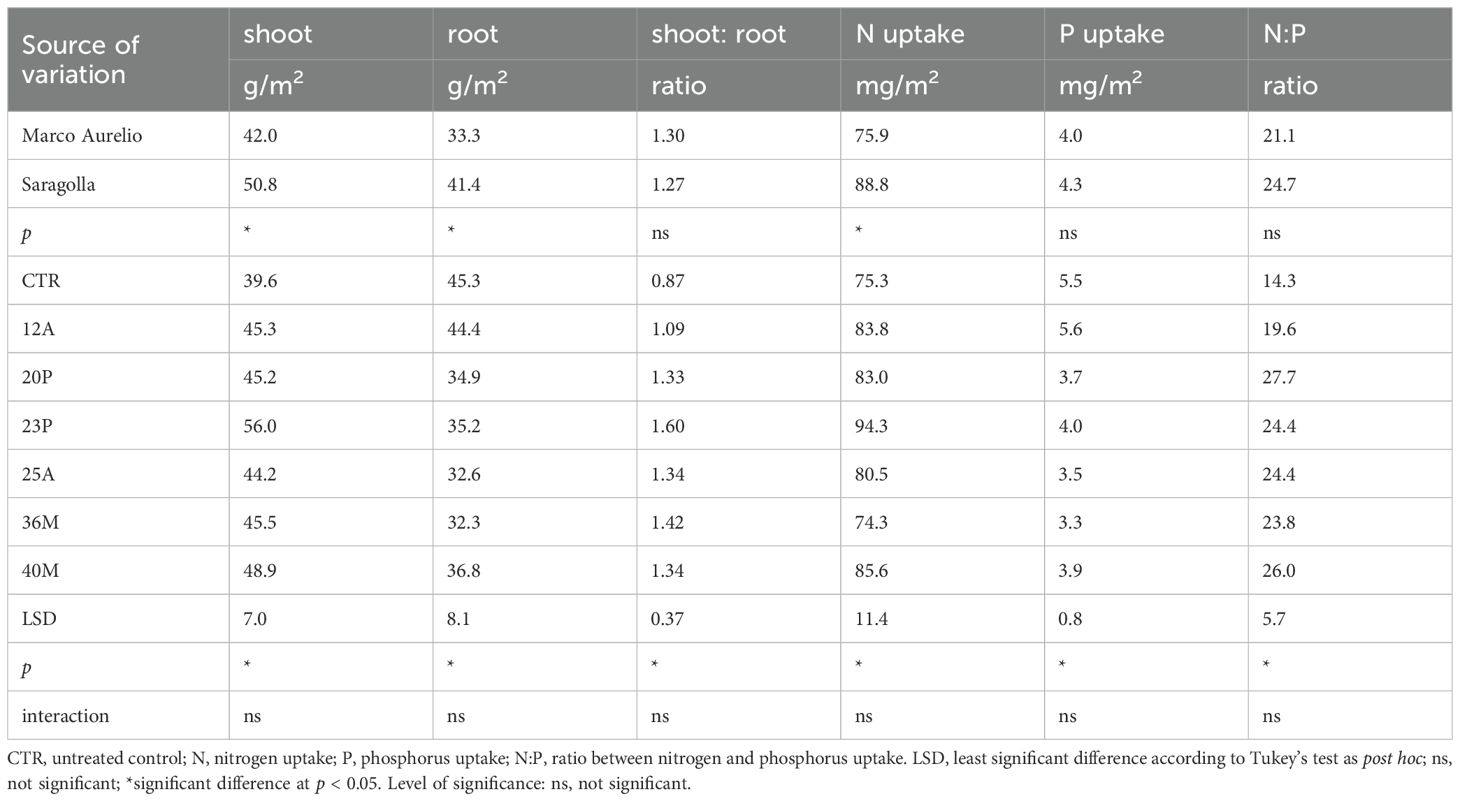1460x801 pixels.
Task: Select the 'CTR' row label
Action: [41, 280]
